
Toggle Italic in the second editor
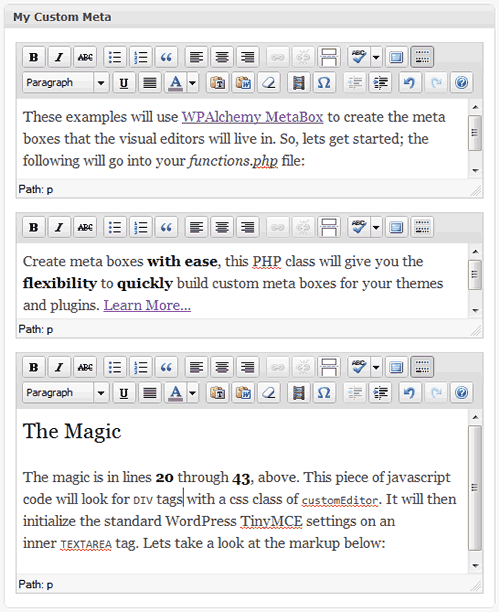(59, 227)
